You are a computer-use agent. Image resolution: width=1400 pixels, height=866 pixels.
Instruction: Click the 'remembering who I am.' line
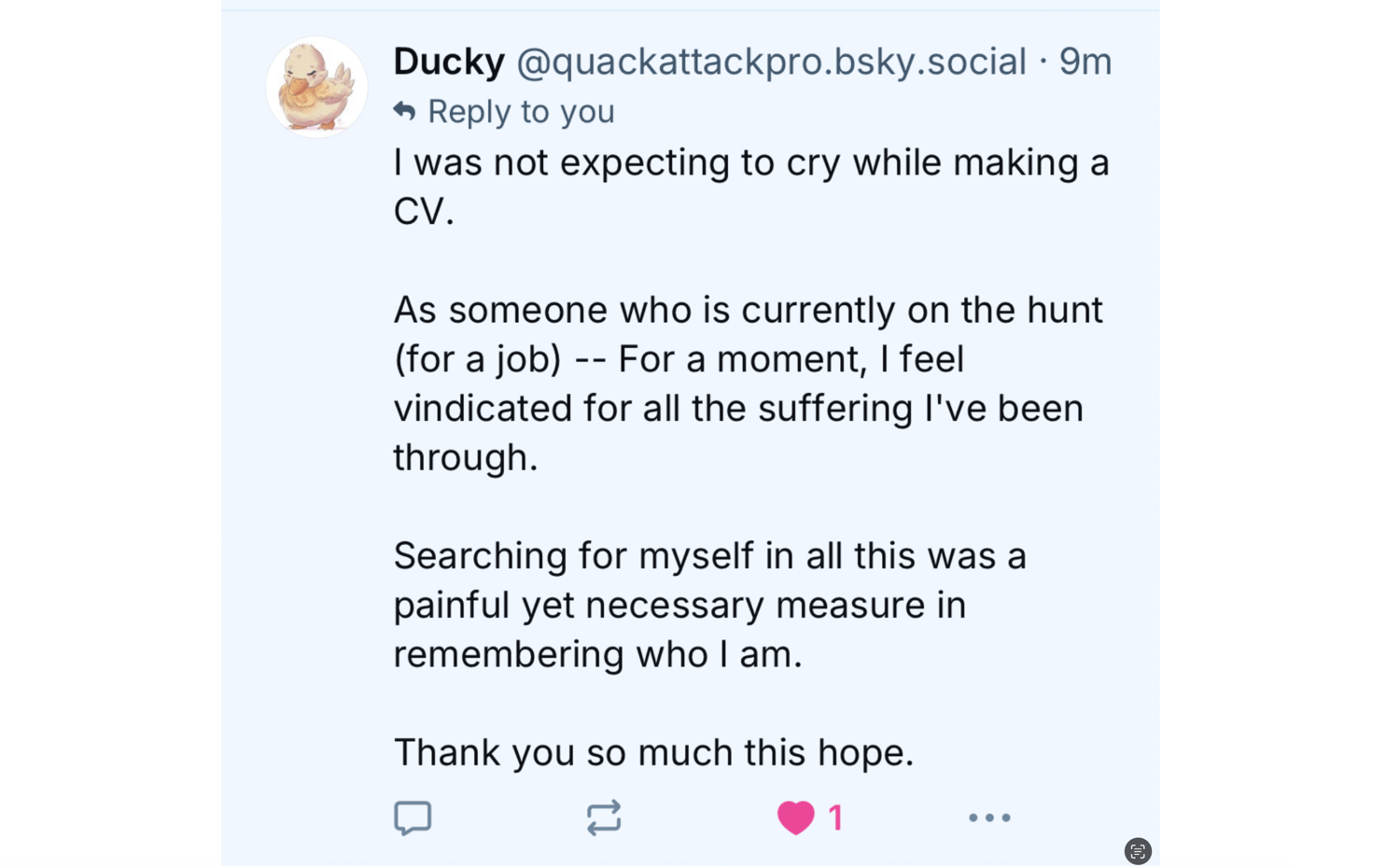tap(597, 654)
